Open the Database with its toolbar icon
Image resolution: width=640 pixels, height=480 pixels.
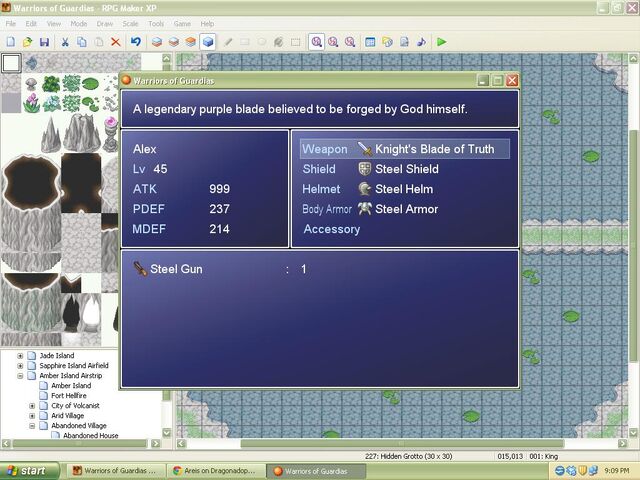coord(370,42)
